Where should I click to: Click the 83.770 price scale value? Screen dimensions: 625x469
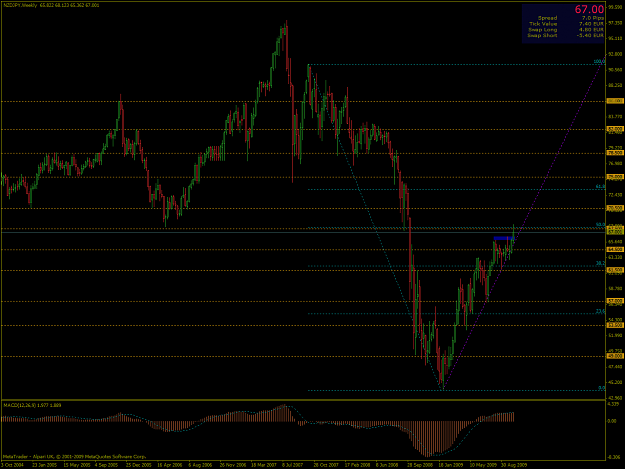(x=615, y=117)
